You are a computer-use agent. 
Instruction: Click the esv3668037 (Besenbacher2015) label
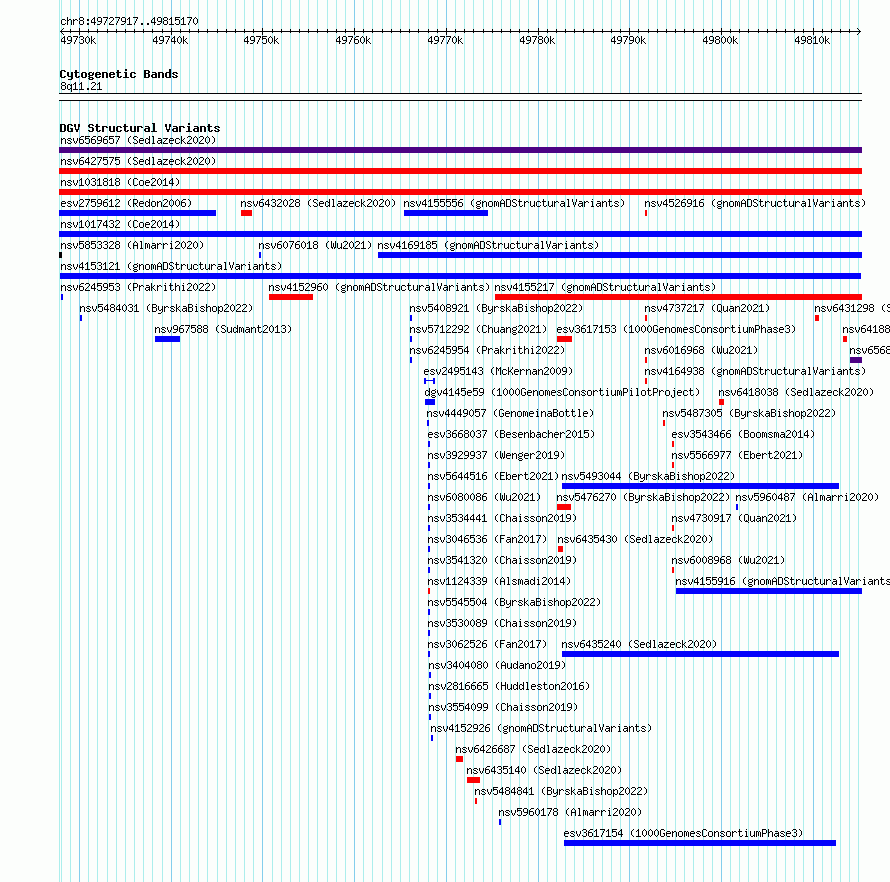511,434
